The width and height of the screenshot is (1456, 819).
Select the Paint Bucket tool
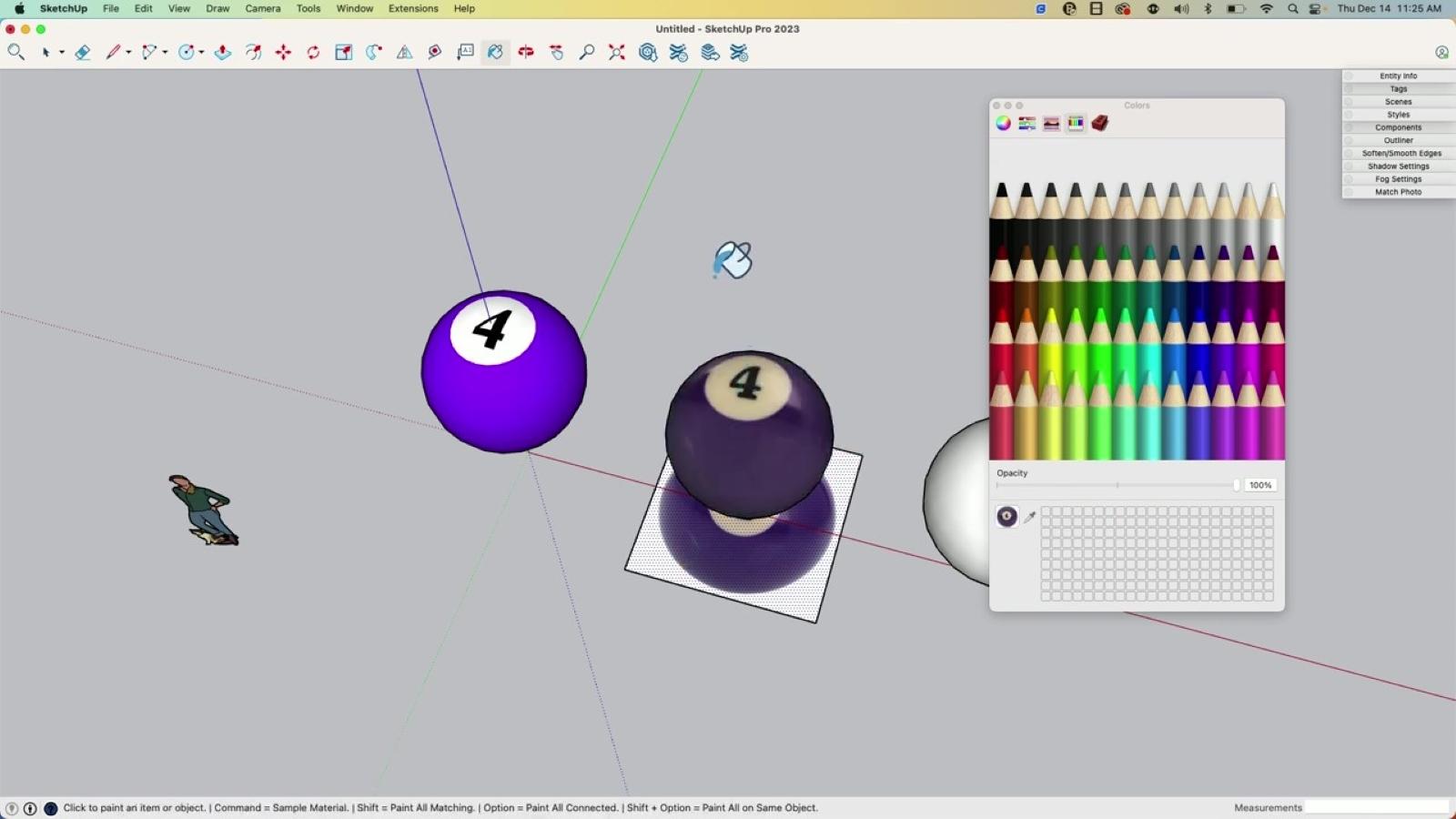pos(495,53)
